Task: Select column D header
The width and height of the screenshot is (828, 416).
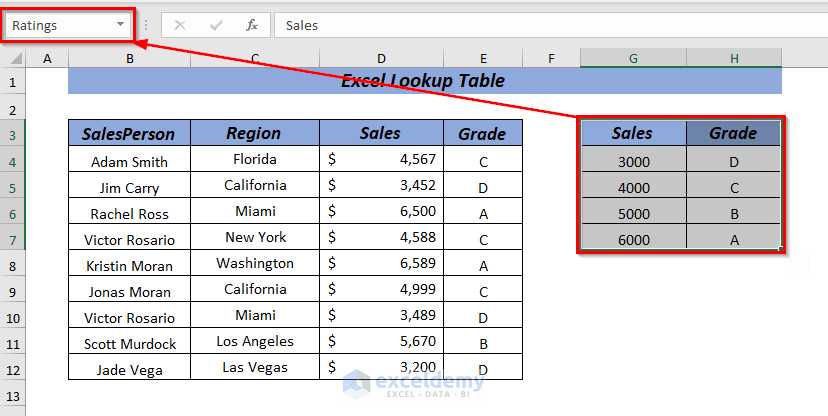Action: [382, 59]
